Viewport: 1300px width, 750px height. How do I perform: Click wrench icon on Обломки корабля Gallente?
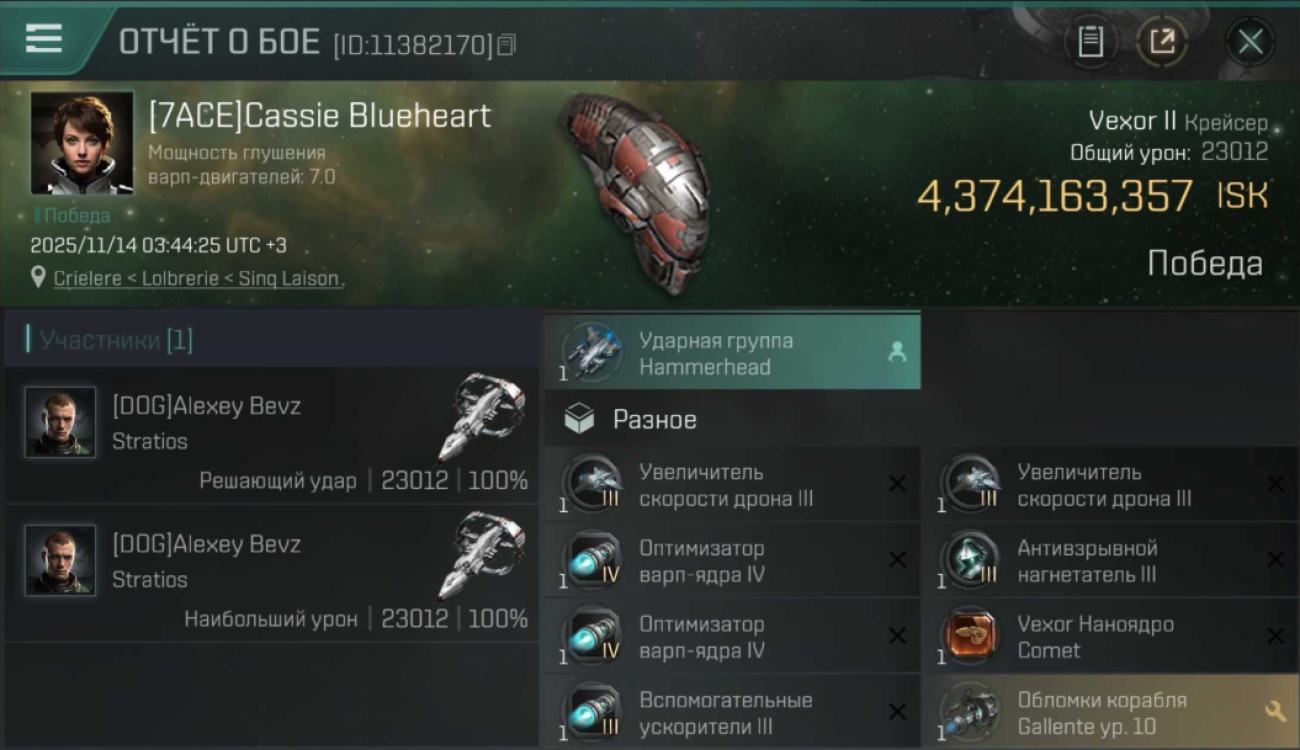(x=1275, y=711)
